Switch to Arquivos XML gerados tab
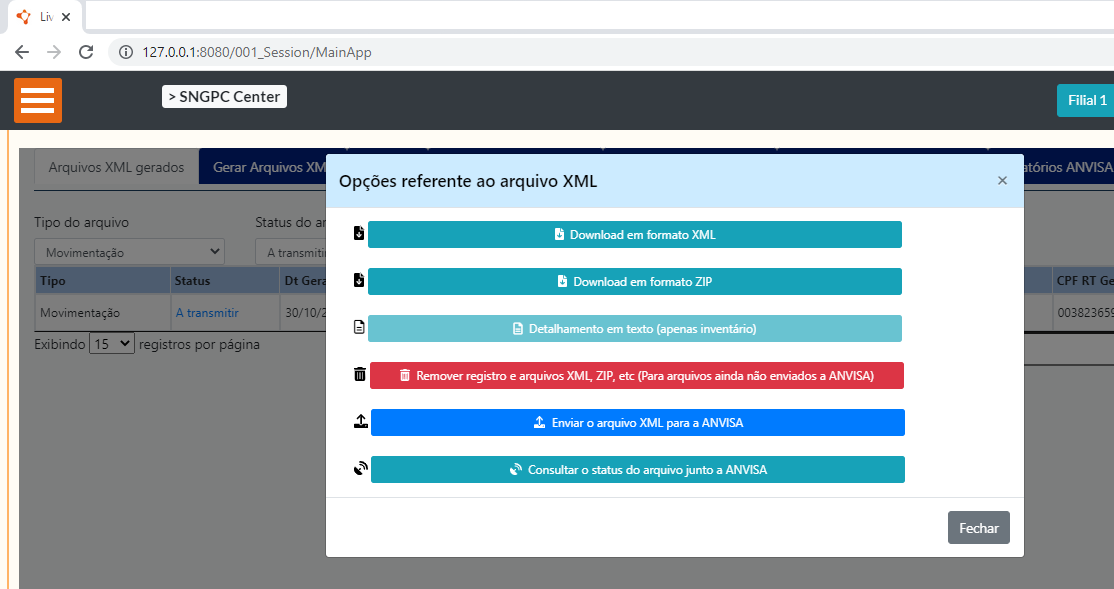This screenshot has height=589, width=1114. [x=116, y=167]
